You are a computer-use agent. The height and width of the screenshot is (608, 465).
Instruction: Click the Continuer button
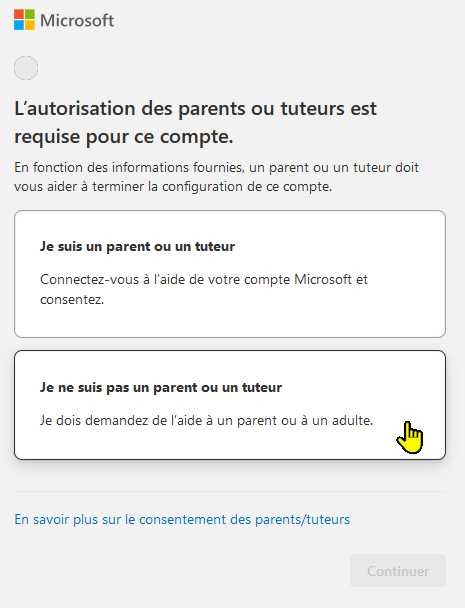[398, 571]
